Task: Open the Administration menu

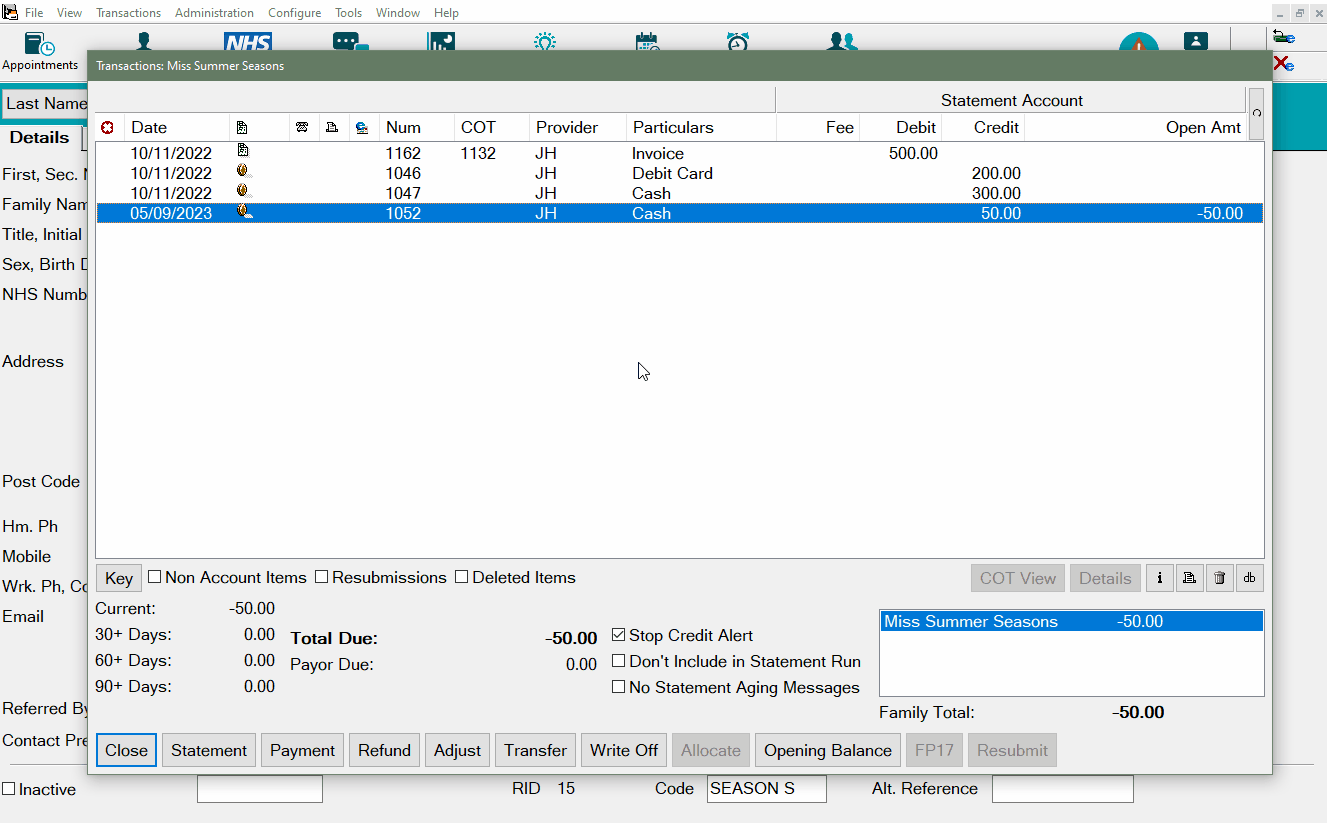Action: pyautogui.click(x=214, y=13)
